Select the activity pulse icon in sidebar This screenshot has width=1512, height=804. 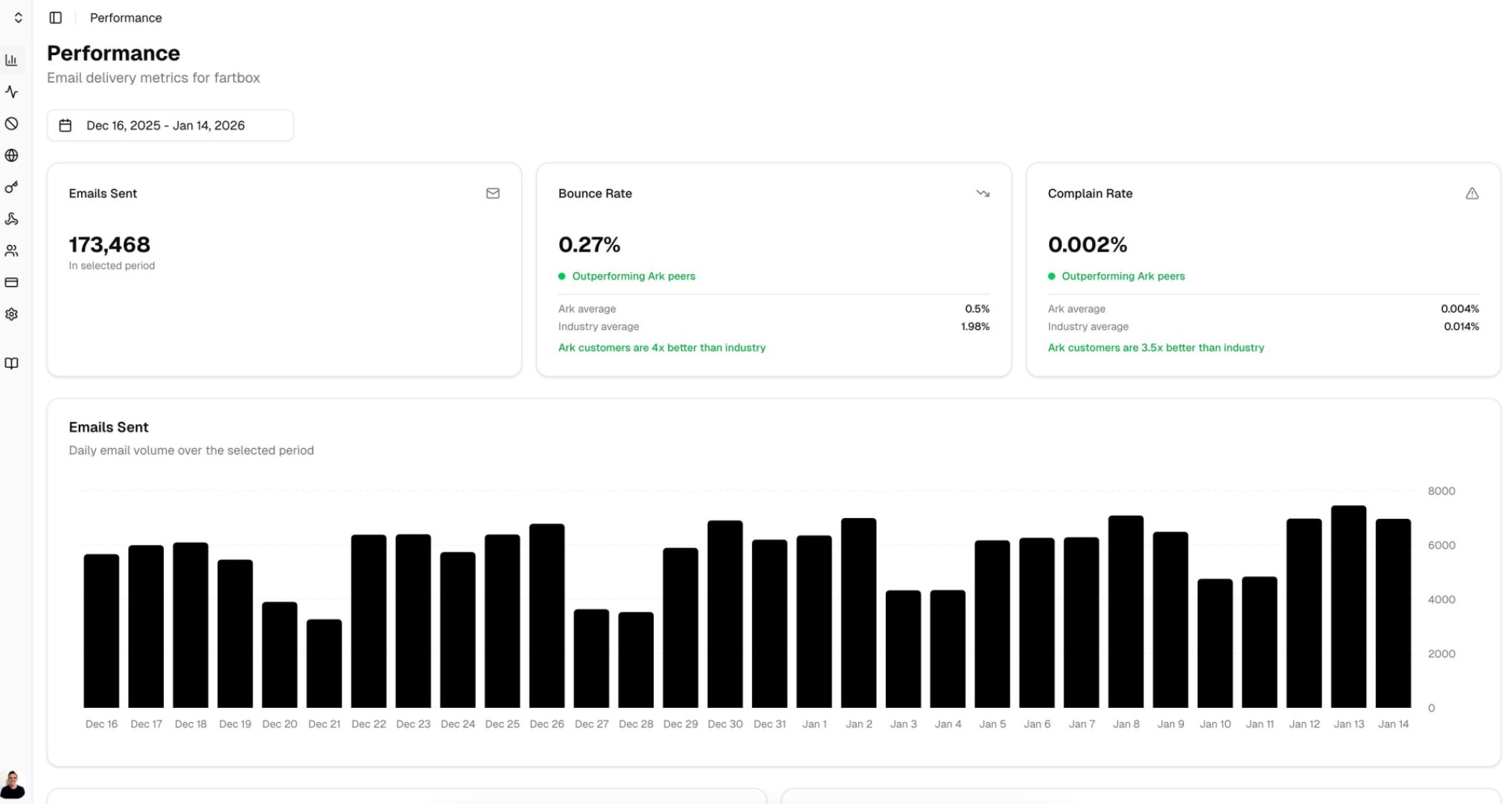pyautogui.click(x=12, y=92)
